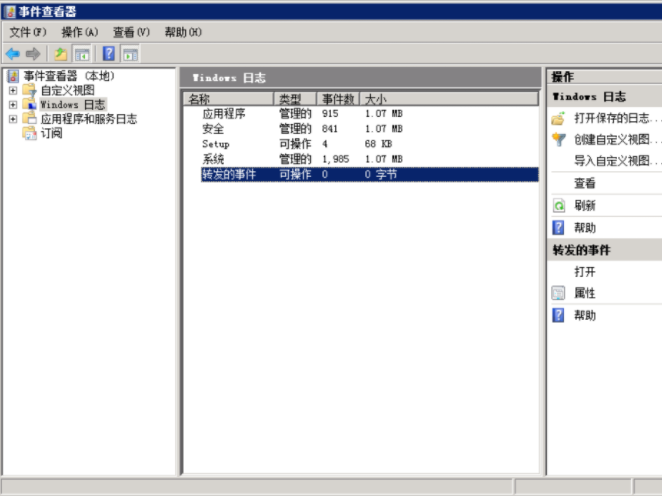Click the Up one level folder icon
This screenshot has height=496, width=662.
click(x=61, y=54)
